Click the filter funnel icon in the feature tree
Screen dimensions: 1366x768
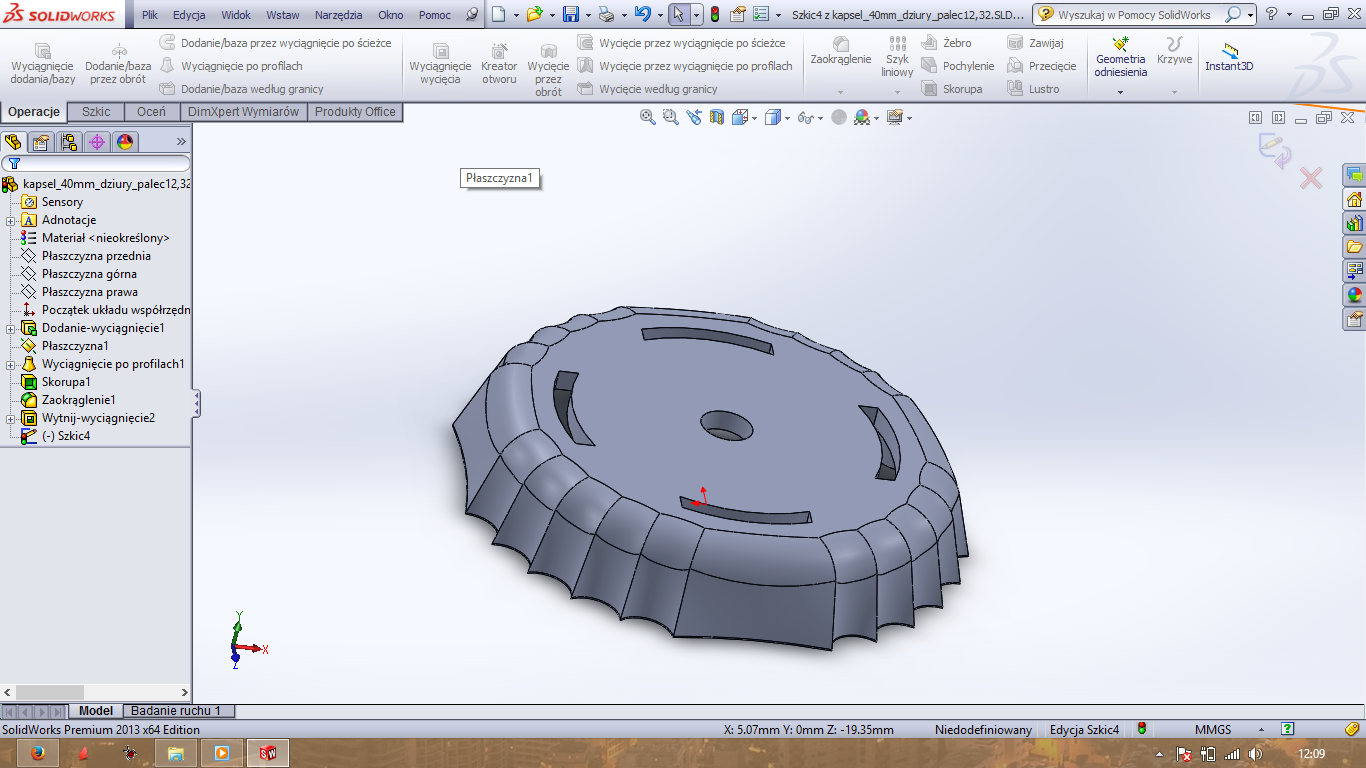(14, 163)
